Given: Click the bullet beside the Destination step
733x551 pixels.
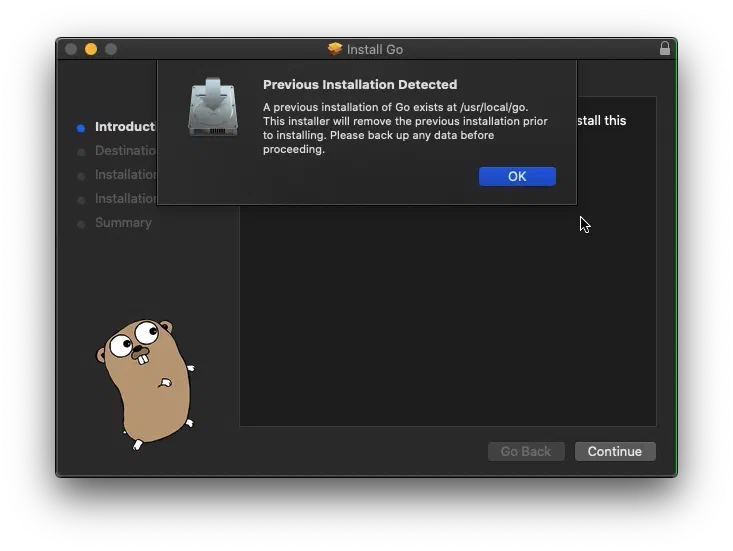Looking at the screenshot, I should coord(81,152).
